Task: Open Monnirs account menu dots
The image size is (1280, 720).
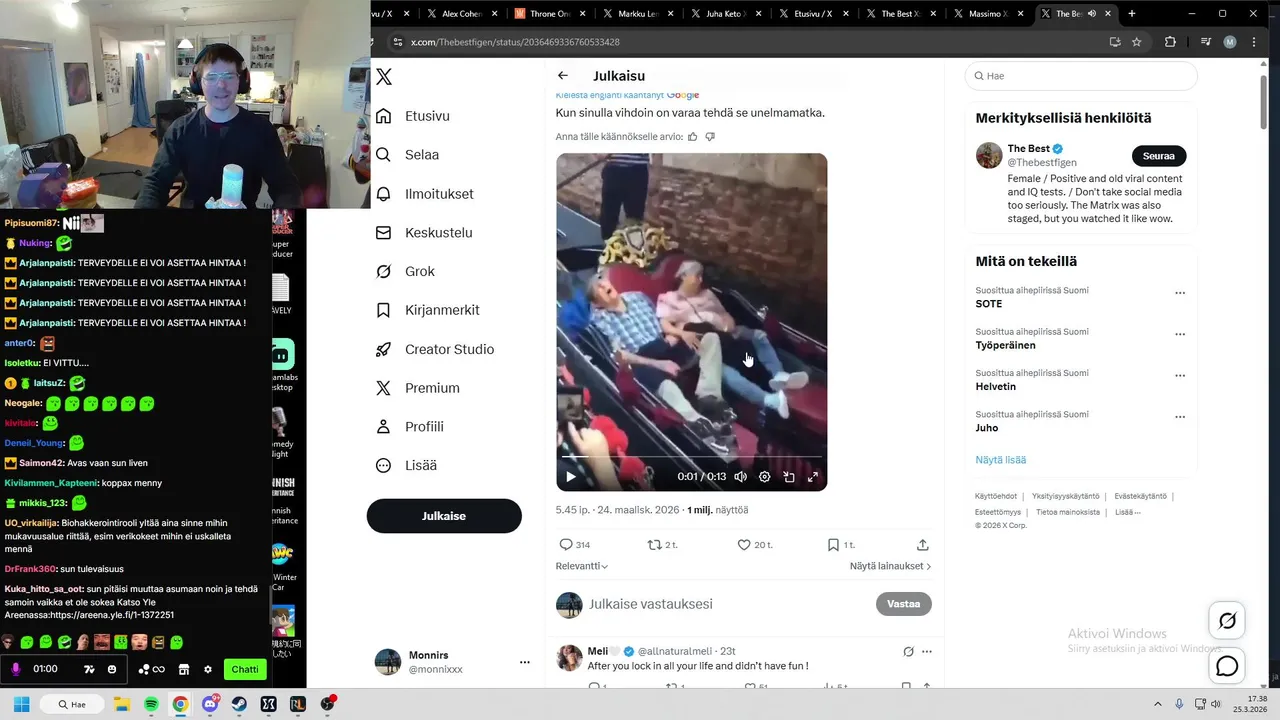Action: (x=524, y=662)
